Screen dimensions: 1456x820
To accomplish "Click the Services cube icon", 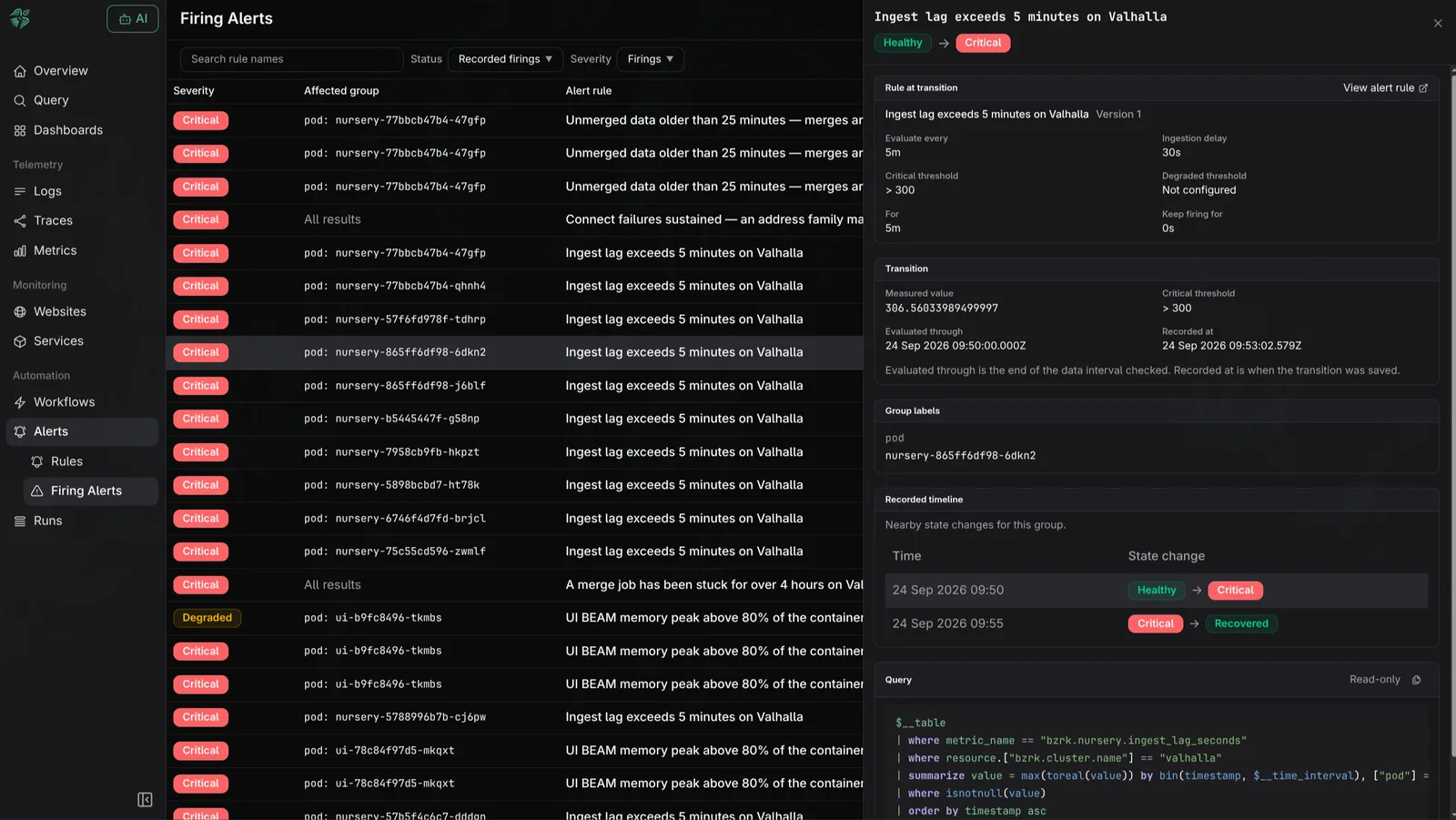I will point(20,341).
